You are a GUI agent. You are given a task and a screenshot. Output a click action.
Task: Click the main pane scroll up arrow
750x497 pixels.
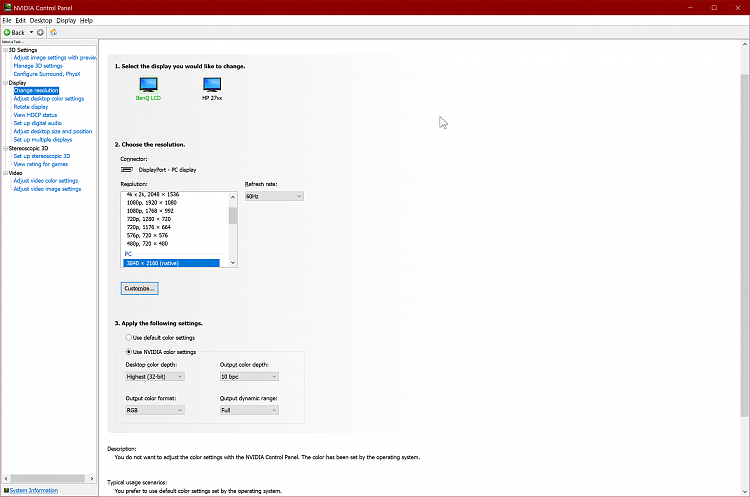(745, 44)
